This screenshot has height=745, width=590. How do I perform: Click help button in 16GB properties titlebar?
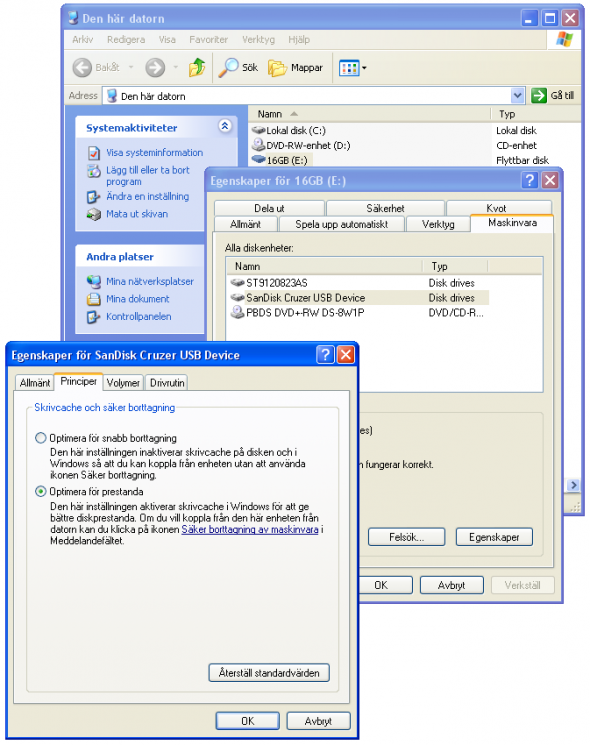coord(530,180)
